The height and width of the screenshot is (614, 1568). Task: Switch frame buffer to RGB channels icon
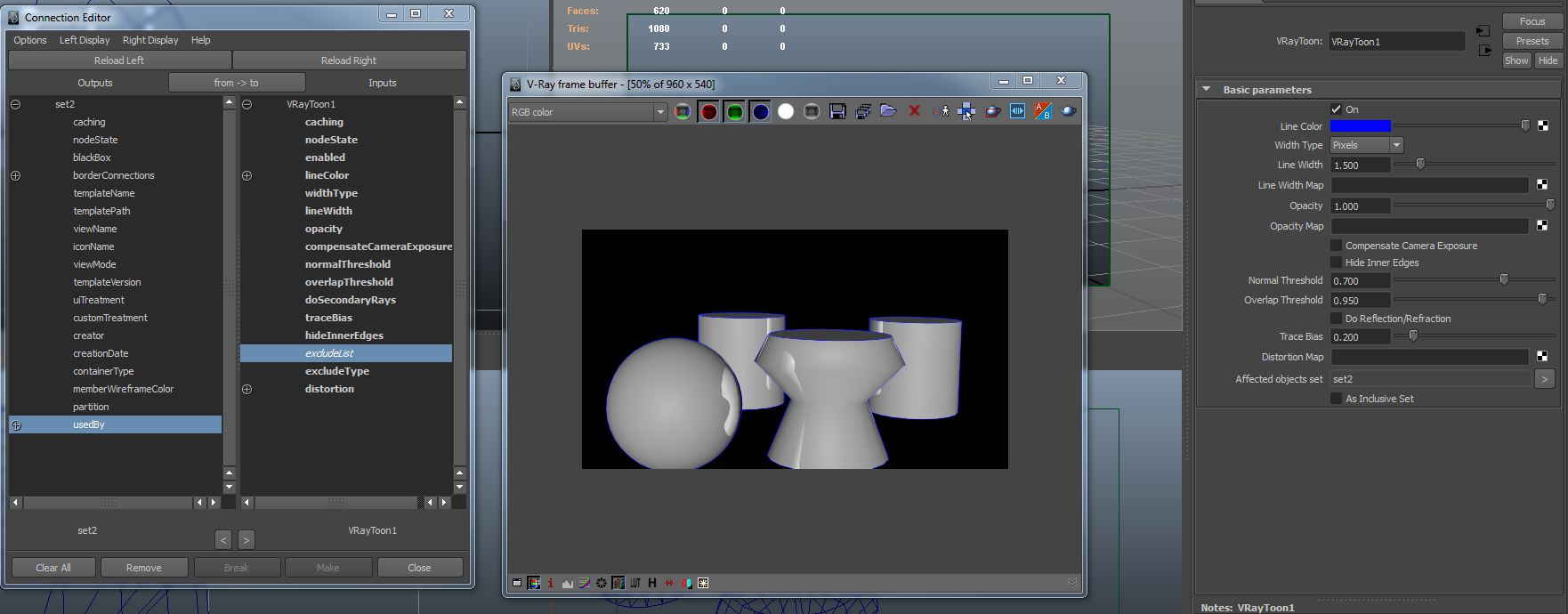tap(683, 112)
